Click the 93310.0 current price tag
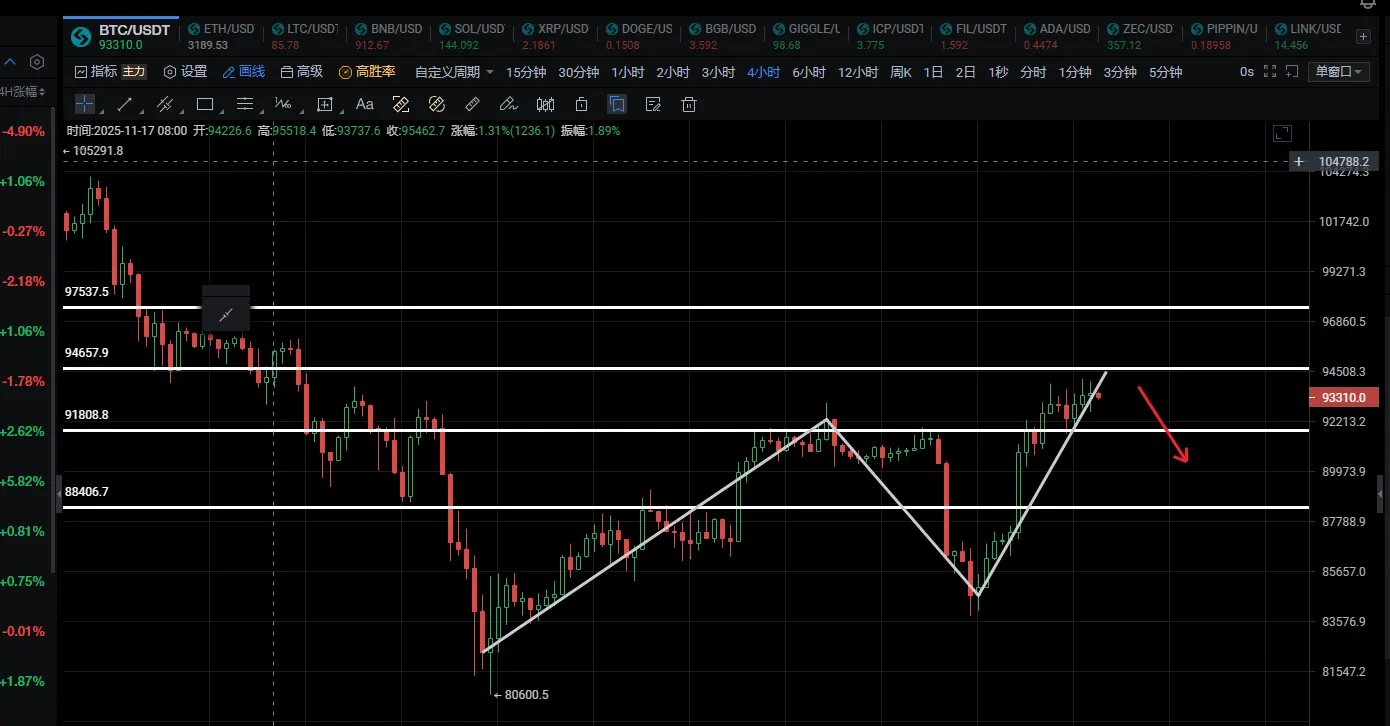 (1343, 397)
